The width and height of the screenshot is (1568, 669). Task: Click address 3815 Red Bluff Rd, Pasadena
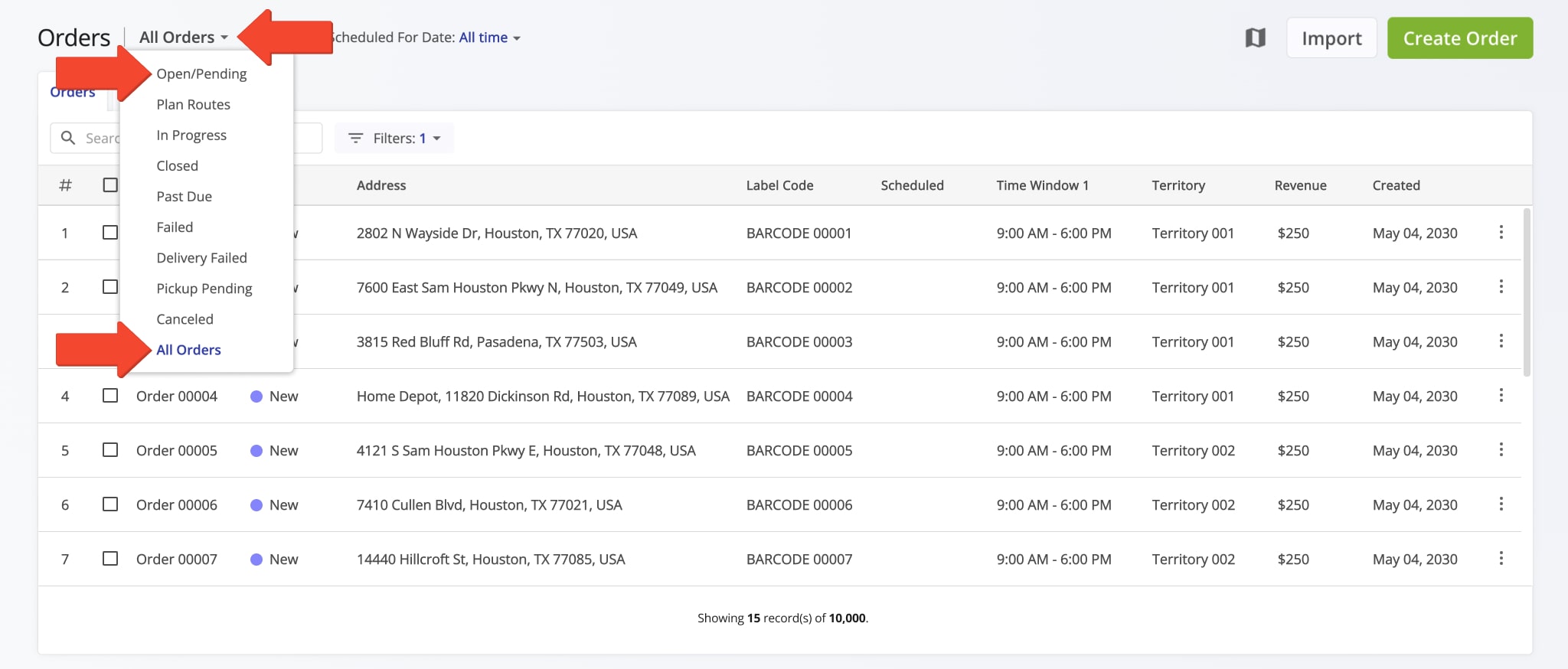[x=496, y=341]
